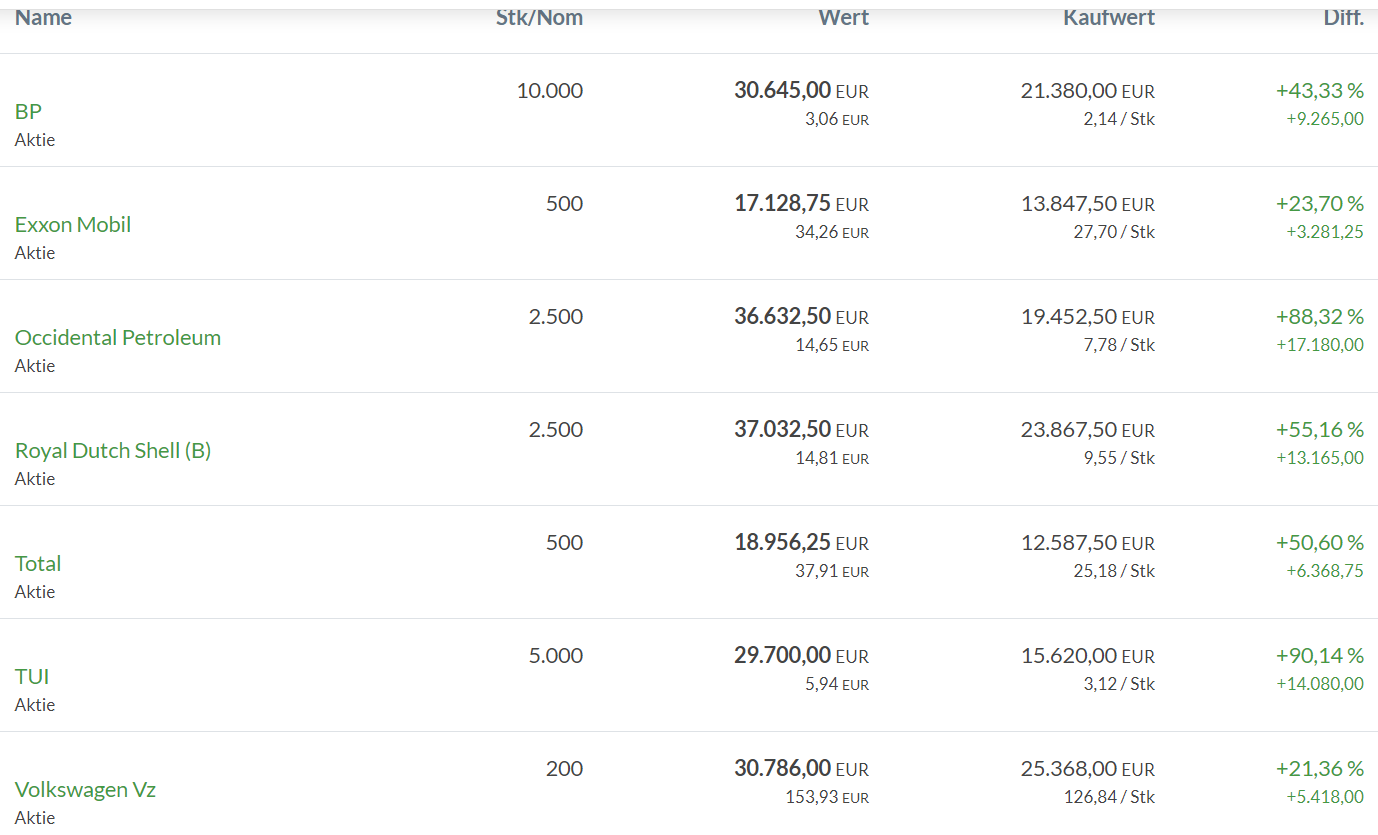Screen dimensions: 1378x835
Task: Open the Exxon Mobil stock link
Action: tap(73, 224)
